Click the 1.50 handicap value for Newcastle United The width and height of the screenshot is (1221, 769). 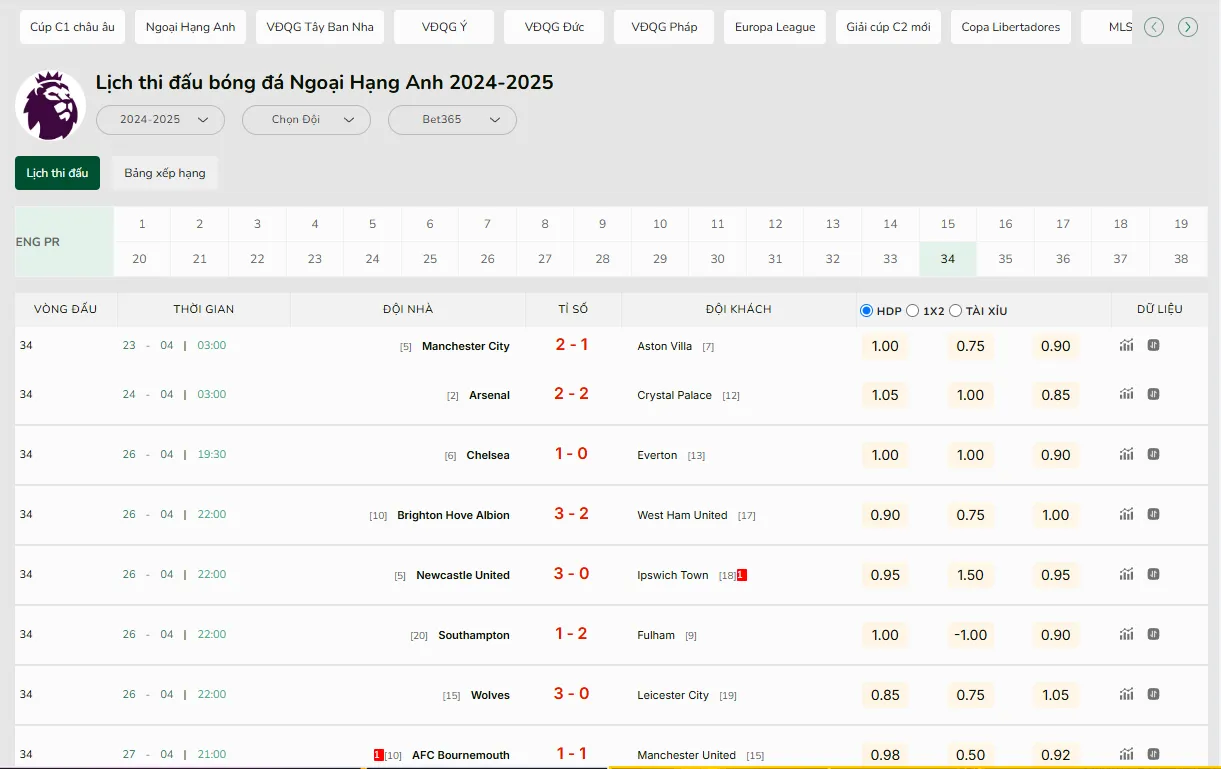pos(970,575)
